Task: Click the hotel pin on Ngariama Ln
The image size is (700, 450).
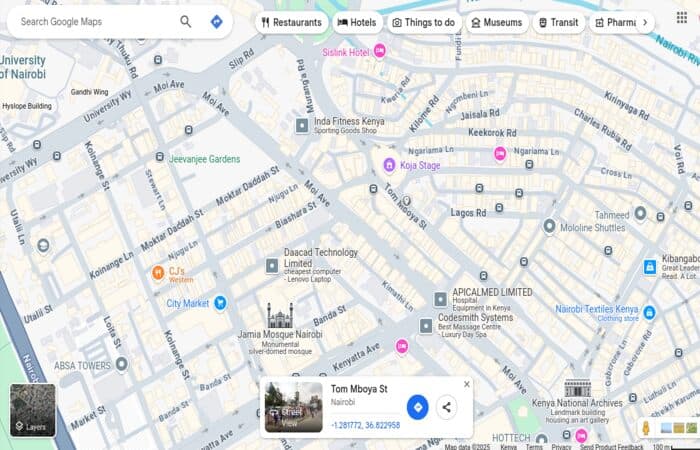Action: [x=500, y=154]
